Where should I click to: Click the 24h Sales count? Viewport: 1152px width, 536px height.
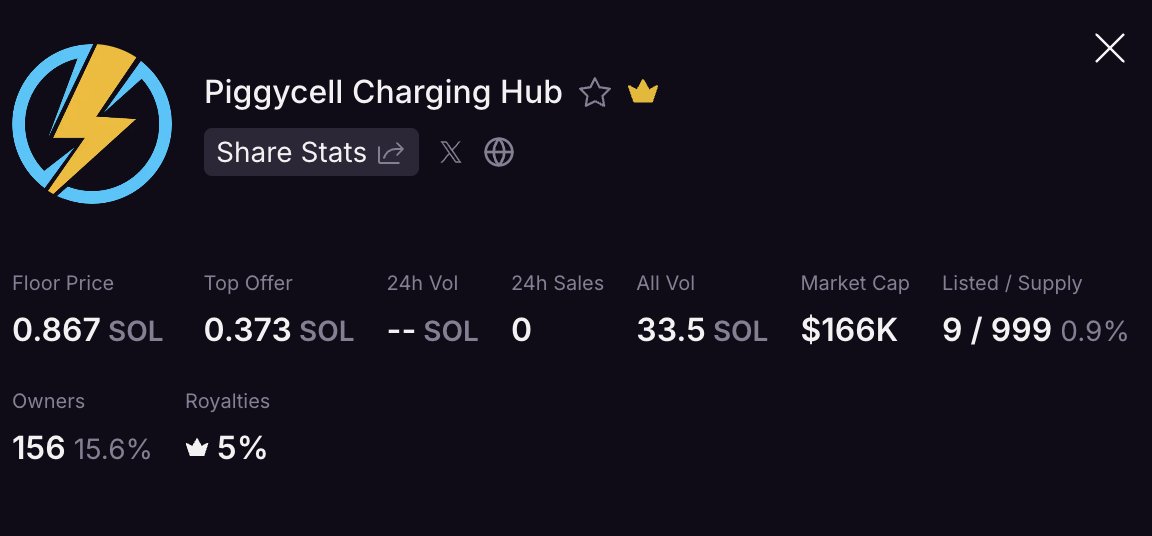[521, 330]
